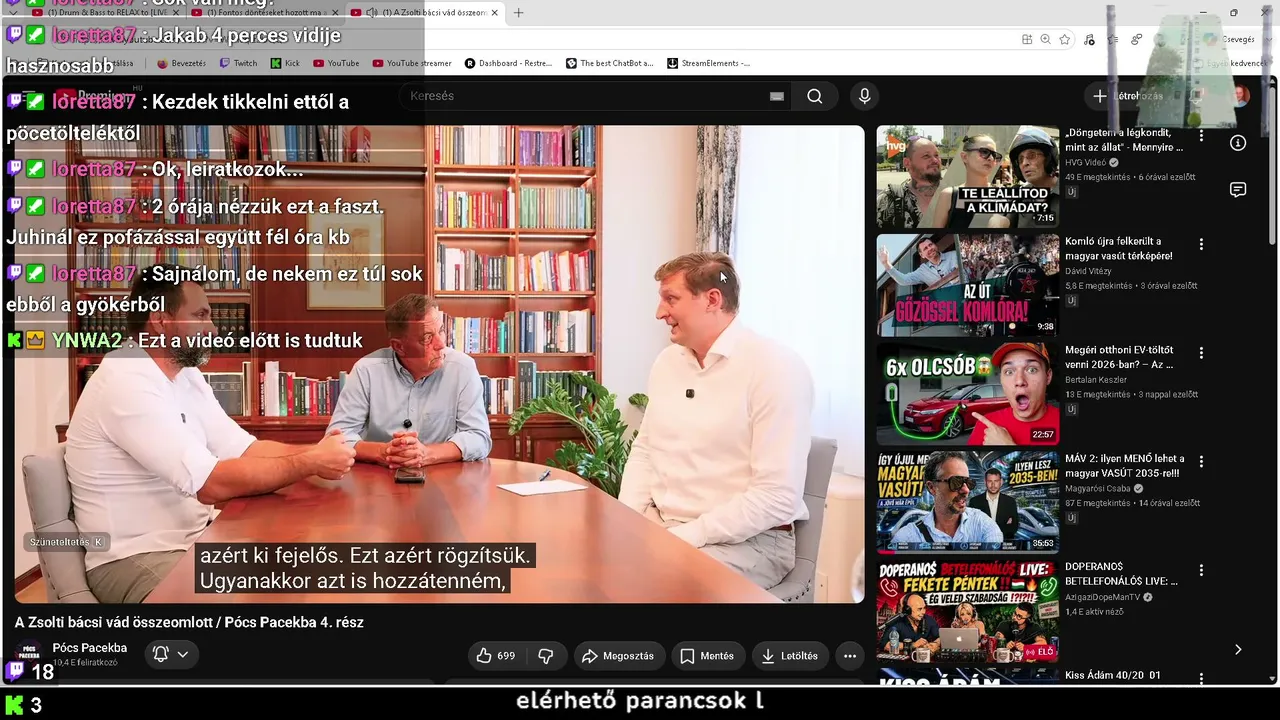The width and height of the screenshot is (1280, 720).
Task: Save the video with the Mentés button
Action: pos(708,656)
